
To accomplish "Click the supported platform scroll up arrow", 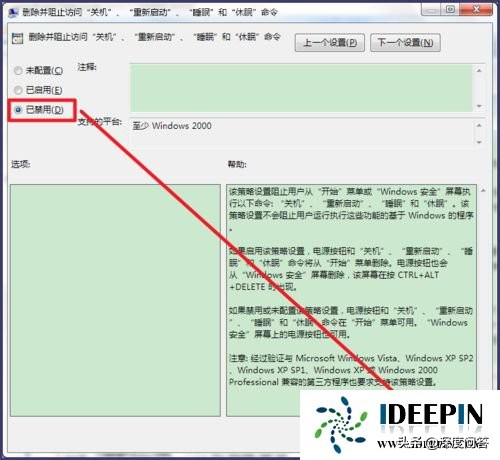I will [x=479, y=125].
